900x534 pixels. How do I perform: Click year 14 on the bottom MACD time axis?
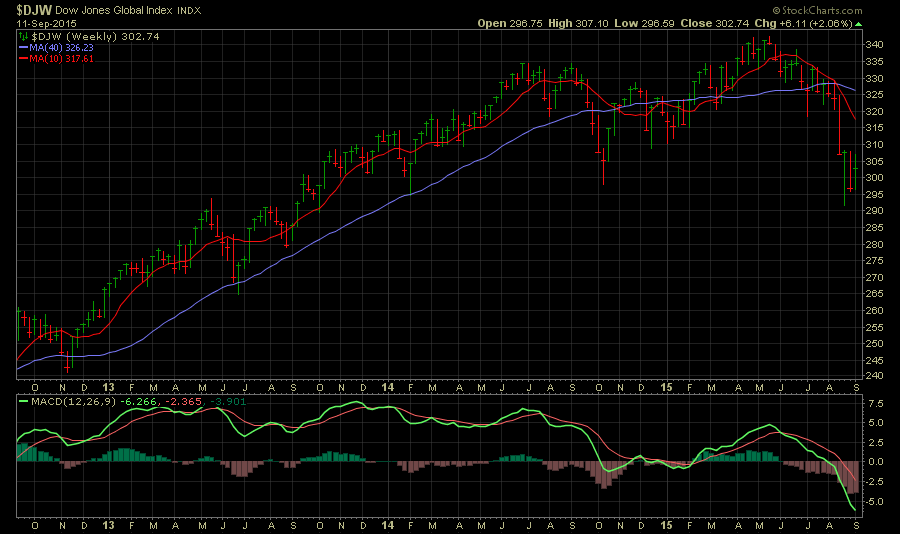pyautogui.click(x=387, y=525)
